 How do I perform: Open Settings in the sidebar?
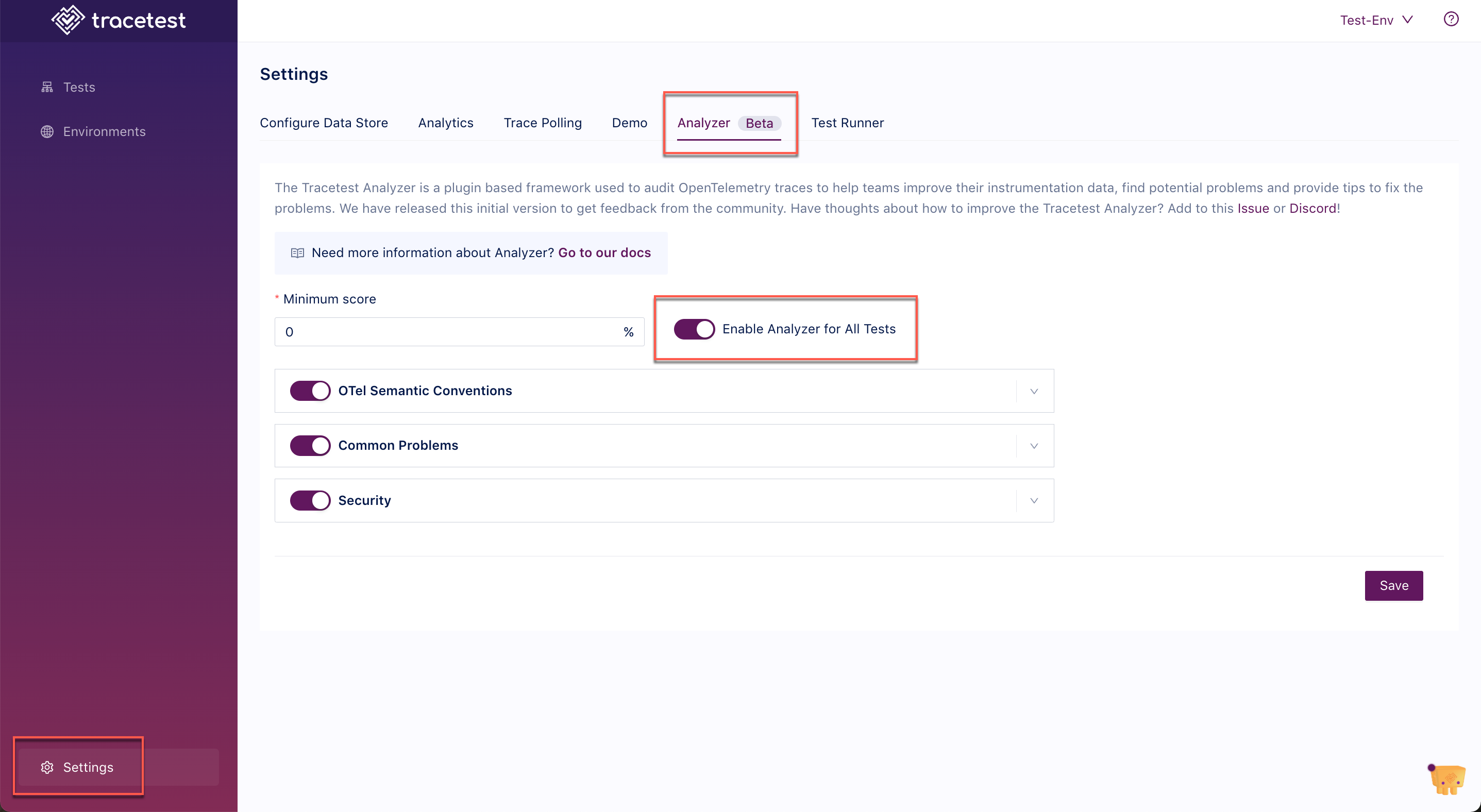click(x=119, y=767)
